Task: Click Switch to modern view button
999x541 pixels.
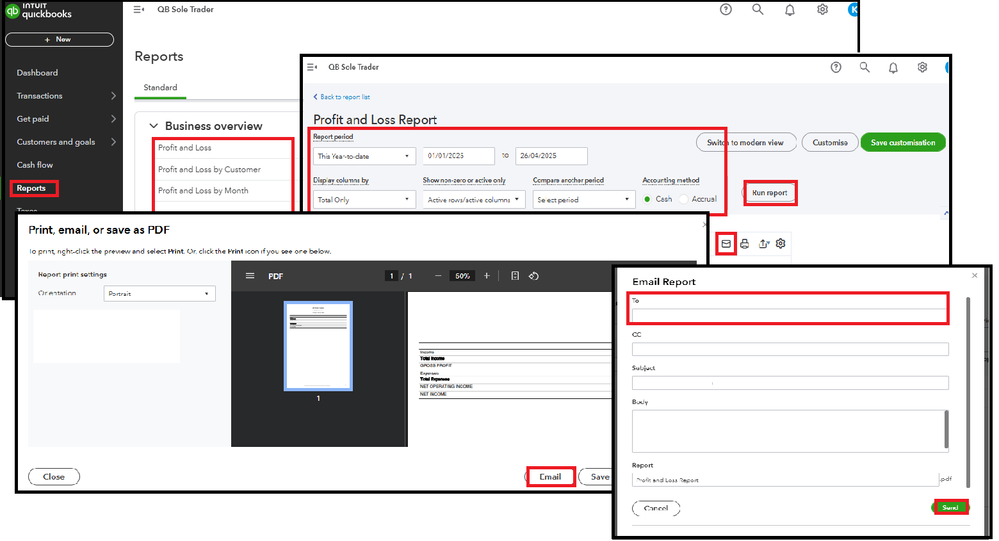Action: click(x=746, y=143)
